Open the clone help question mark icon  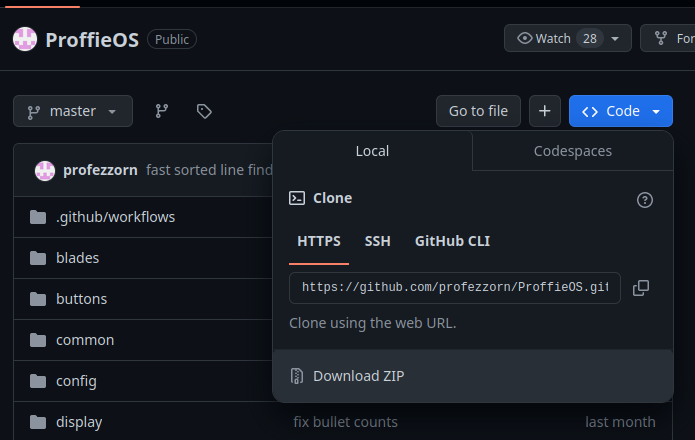coord(644,200)
